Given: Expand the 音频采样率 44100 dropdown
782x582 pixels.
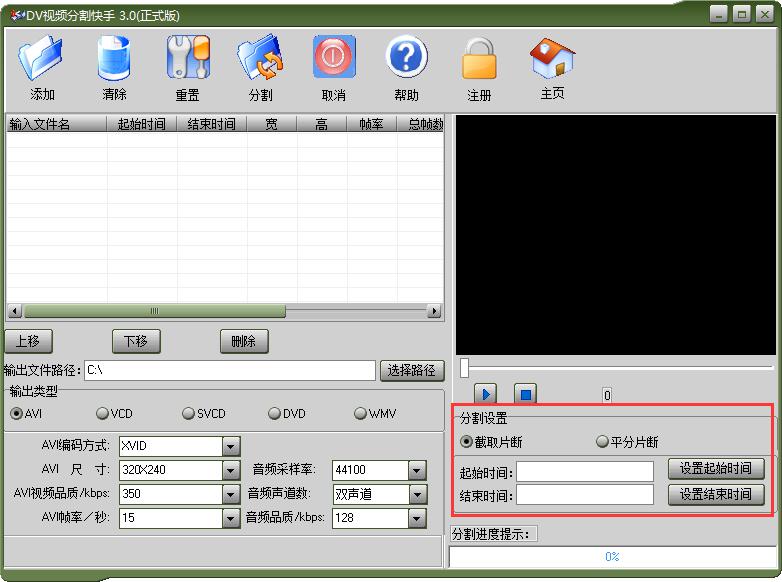Looking at the screenshot, I should [417, 470].
